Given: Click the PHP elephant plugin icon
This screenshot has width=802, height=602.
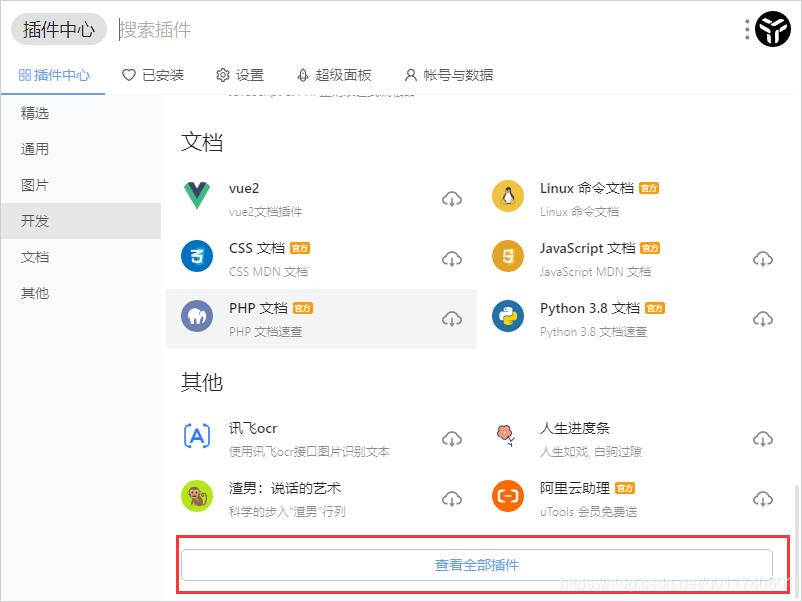Looking at the screenshot, I should click(x=197, y=316).
